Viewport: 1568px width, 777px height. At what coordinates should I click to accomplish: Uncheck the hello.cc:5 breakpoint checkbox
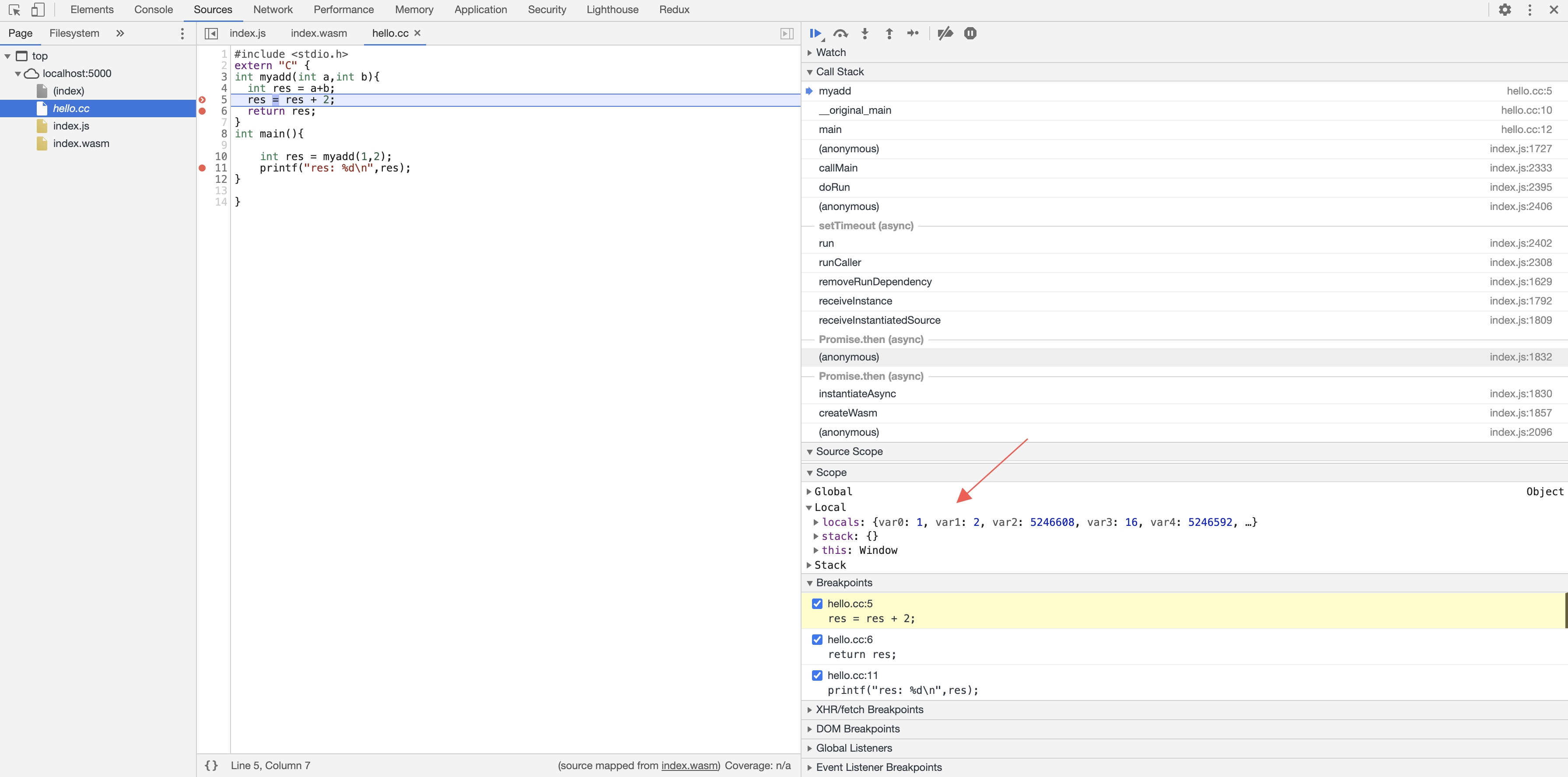click(817, 604)
